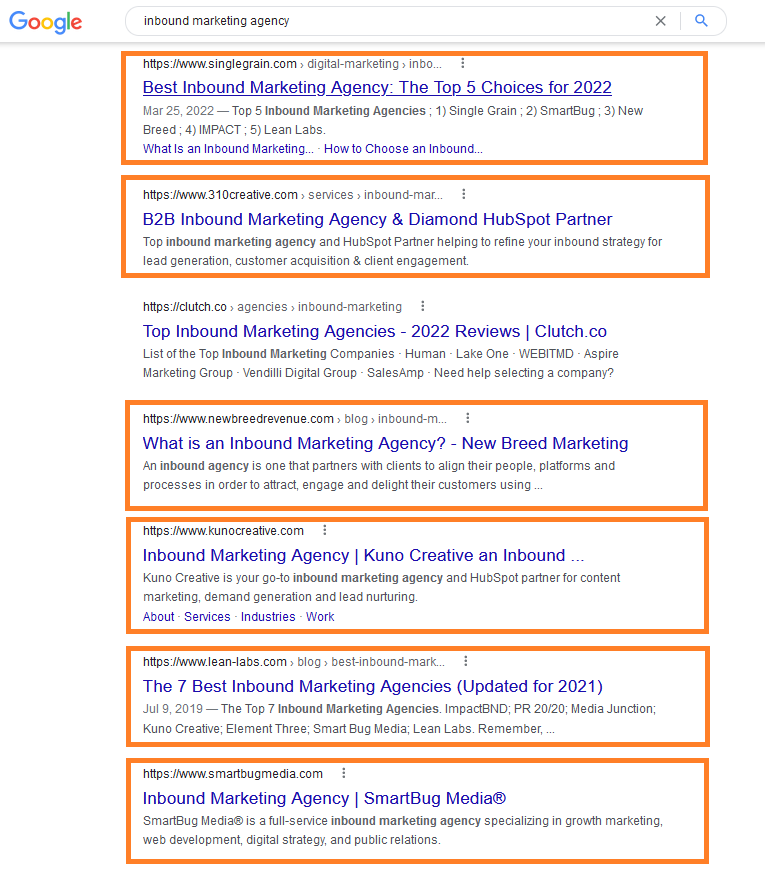Screen dimensions: 765x876
Task: Click the List of the Top Inbound Marketing Companies snippet
Action: [381, 363]
